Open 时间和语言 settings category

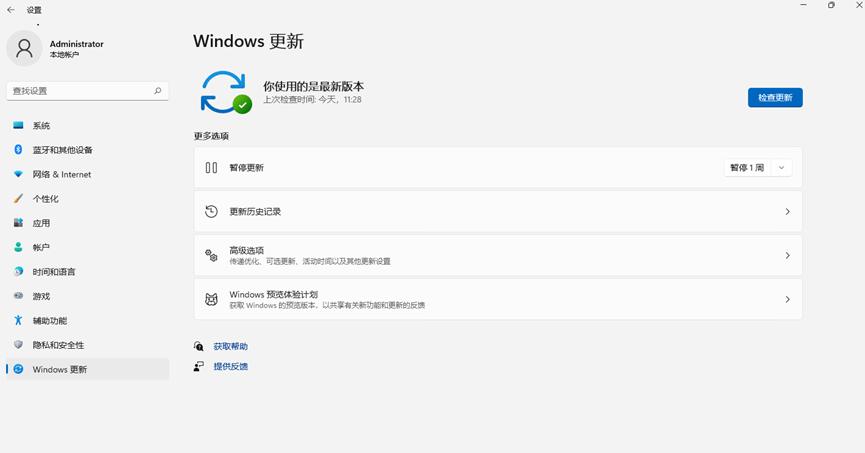[x=88, y=271]
